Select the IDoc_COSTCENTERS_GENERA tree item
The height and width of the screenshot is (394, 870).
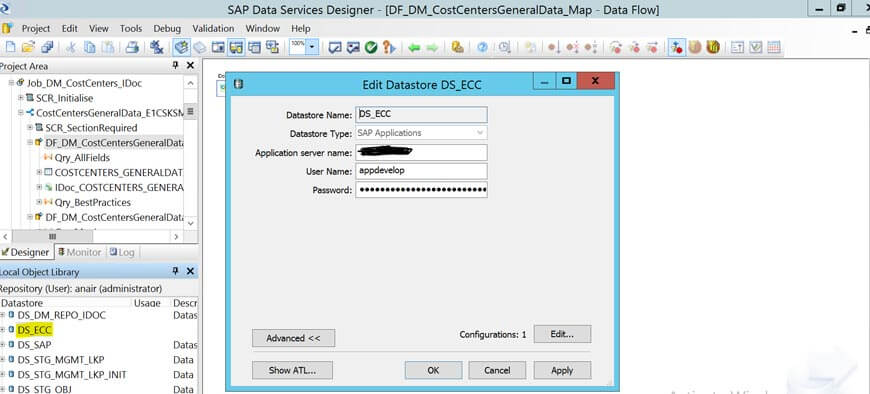119,188
